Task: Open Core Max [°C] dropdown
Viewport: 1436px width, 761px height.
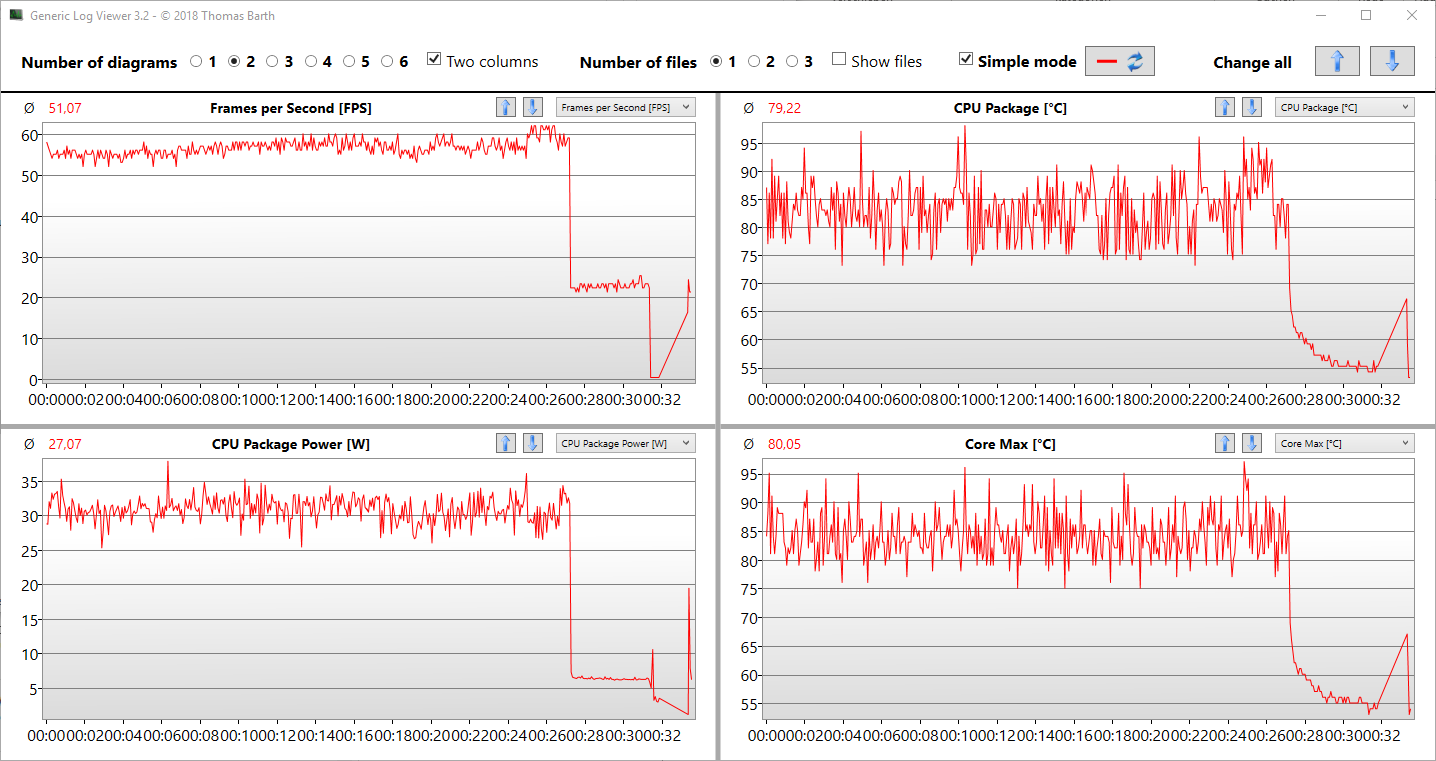Action: pyautogui.click(x=1345, y=443)
